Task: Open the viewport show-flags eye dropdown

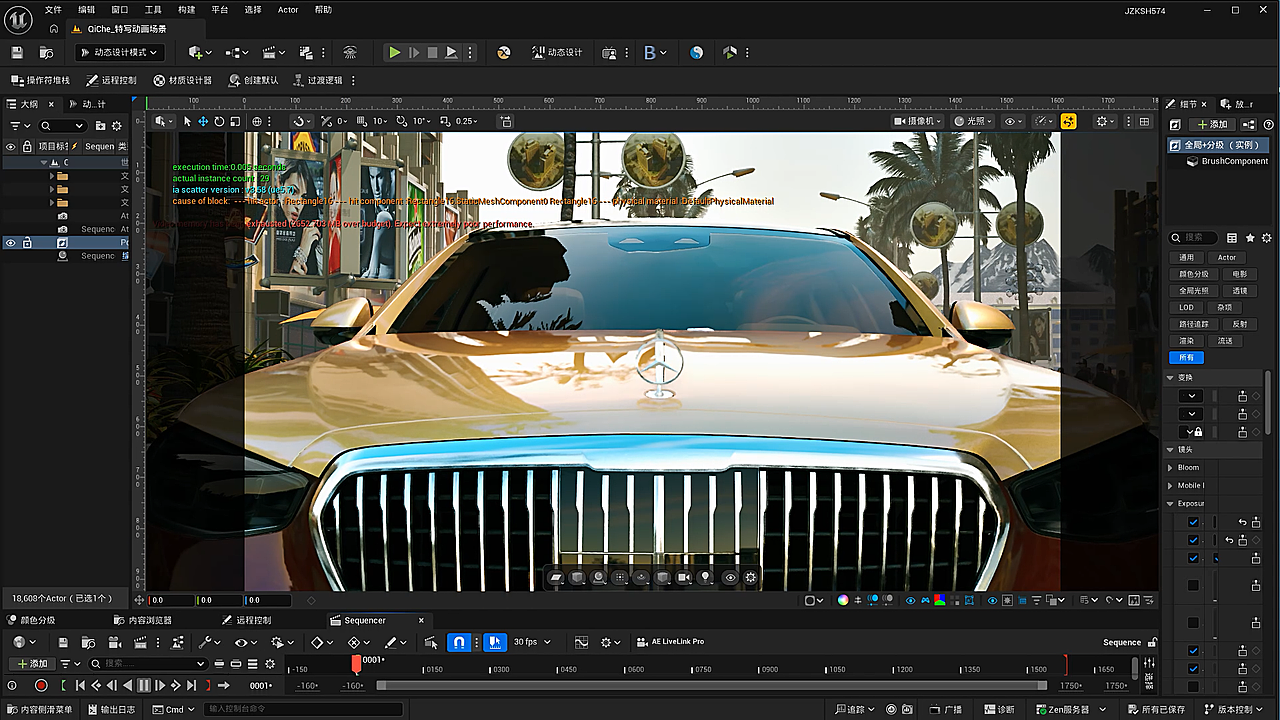Action: pos(1014,121)
